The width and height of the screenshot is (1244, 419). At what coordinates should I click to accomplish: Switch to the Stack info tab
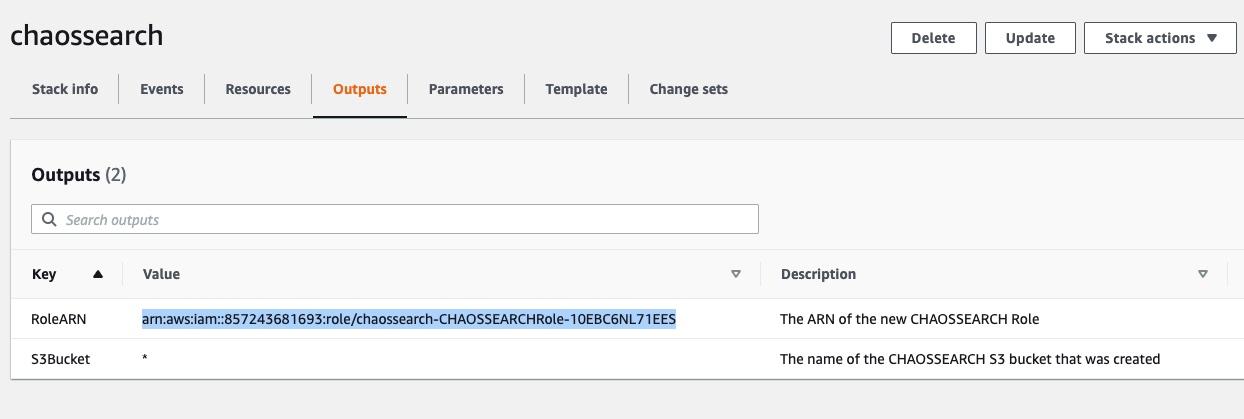point(65,89)
